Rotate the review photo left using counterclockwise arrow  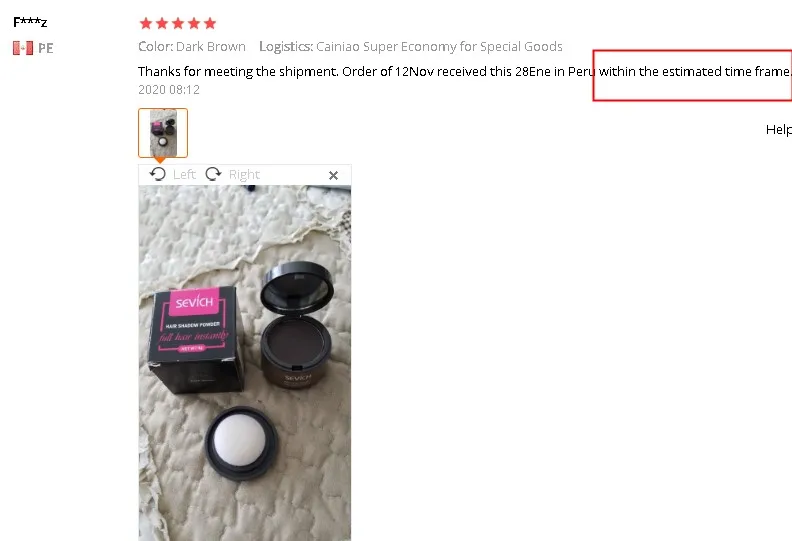tap(158, 174)
